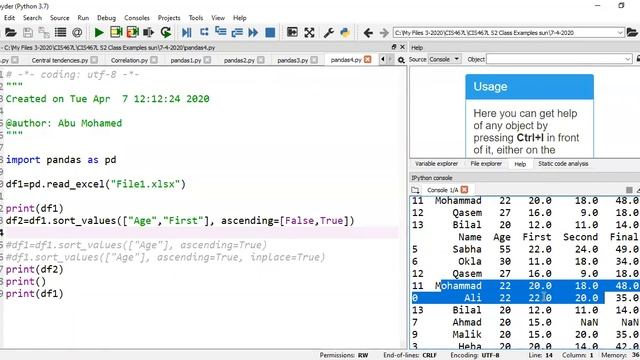Click the Encoding UTF-8 status bar entry
Screen dimensions: 640x360
point(475,355)
